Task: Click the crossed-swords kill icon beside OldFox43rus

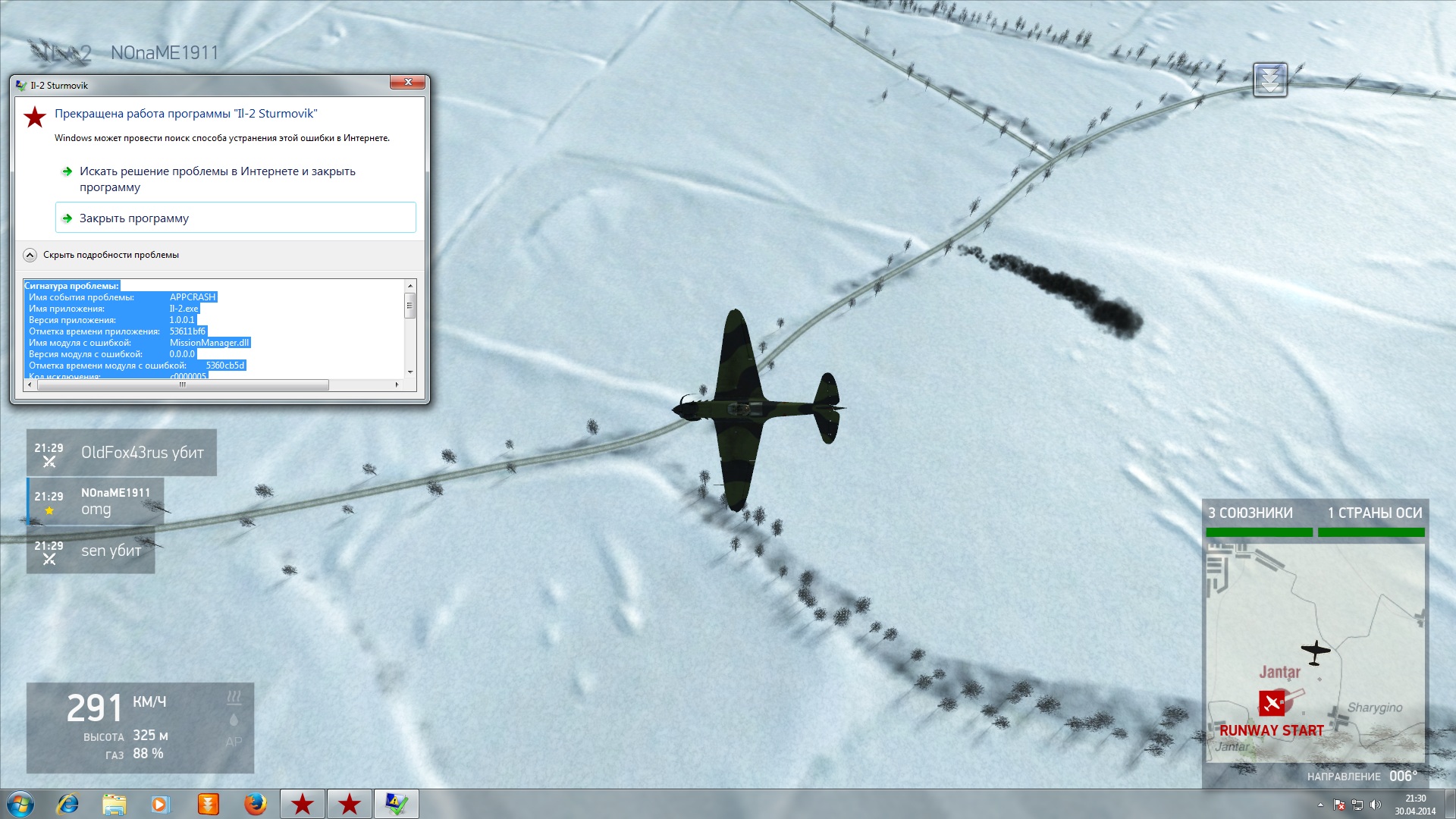Action: point(49,462)
